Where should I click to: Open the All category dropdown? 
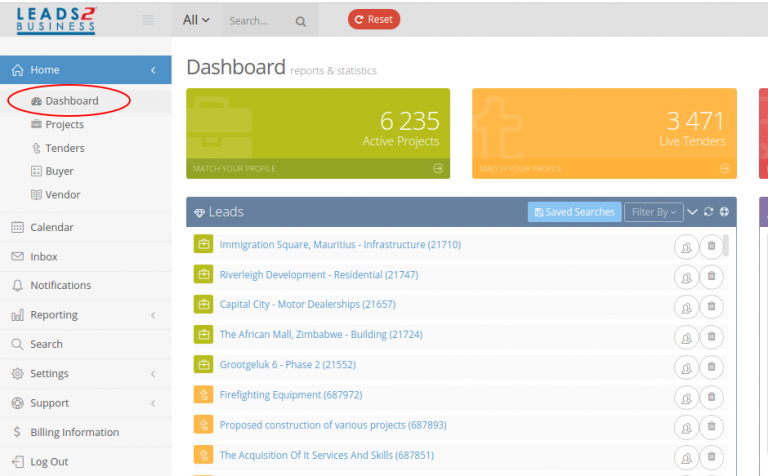[197, 20]
